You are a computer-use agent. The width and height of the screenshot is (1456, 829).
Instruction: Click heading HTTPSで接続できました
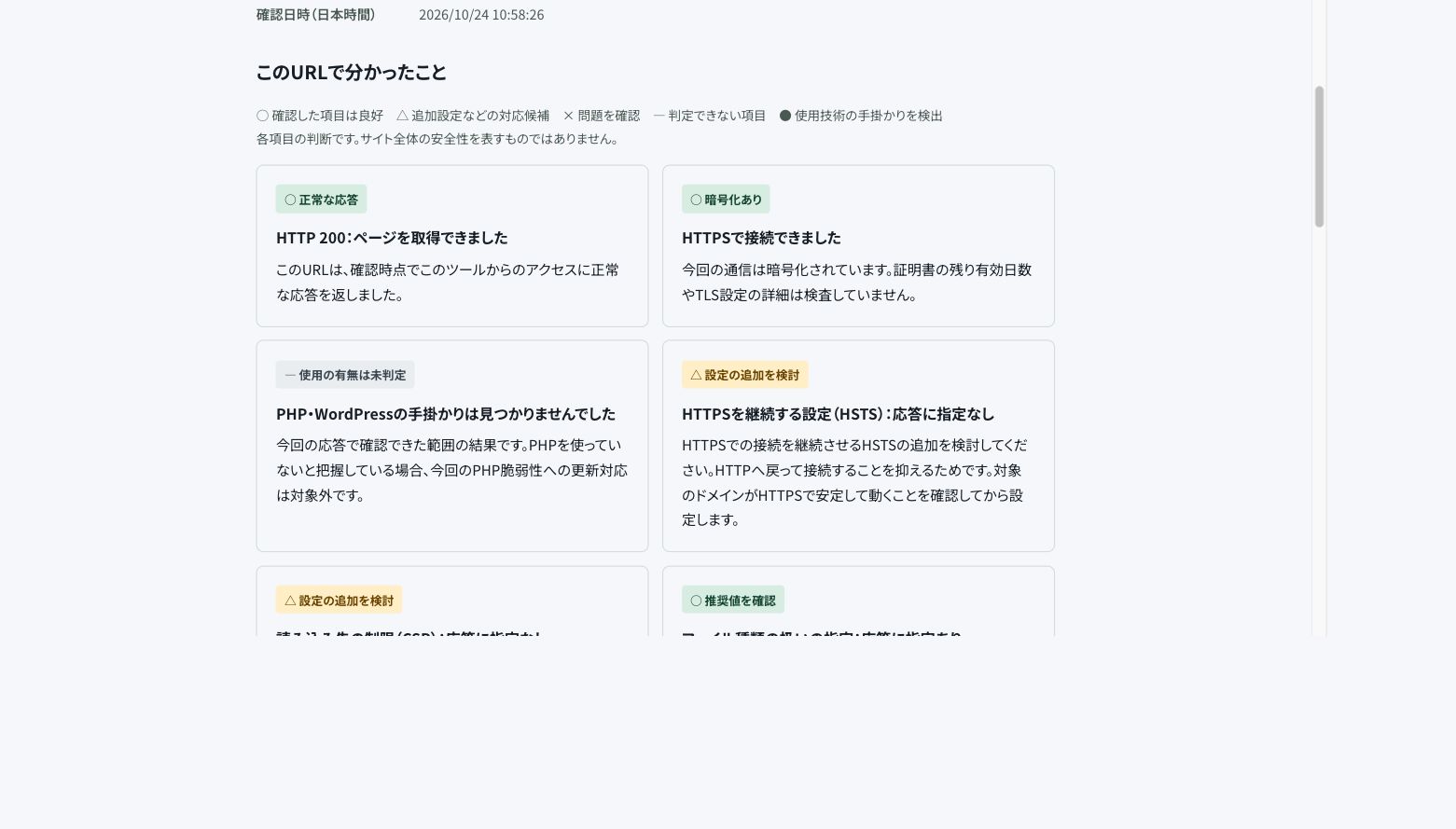[x=761, y=238]
